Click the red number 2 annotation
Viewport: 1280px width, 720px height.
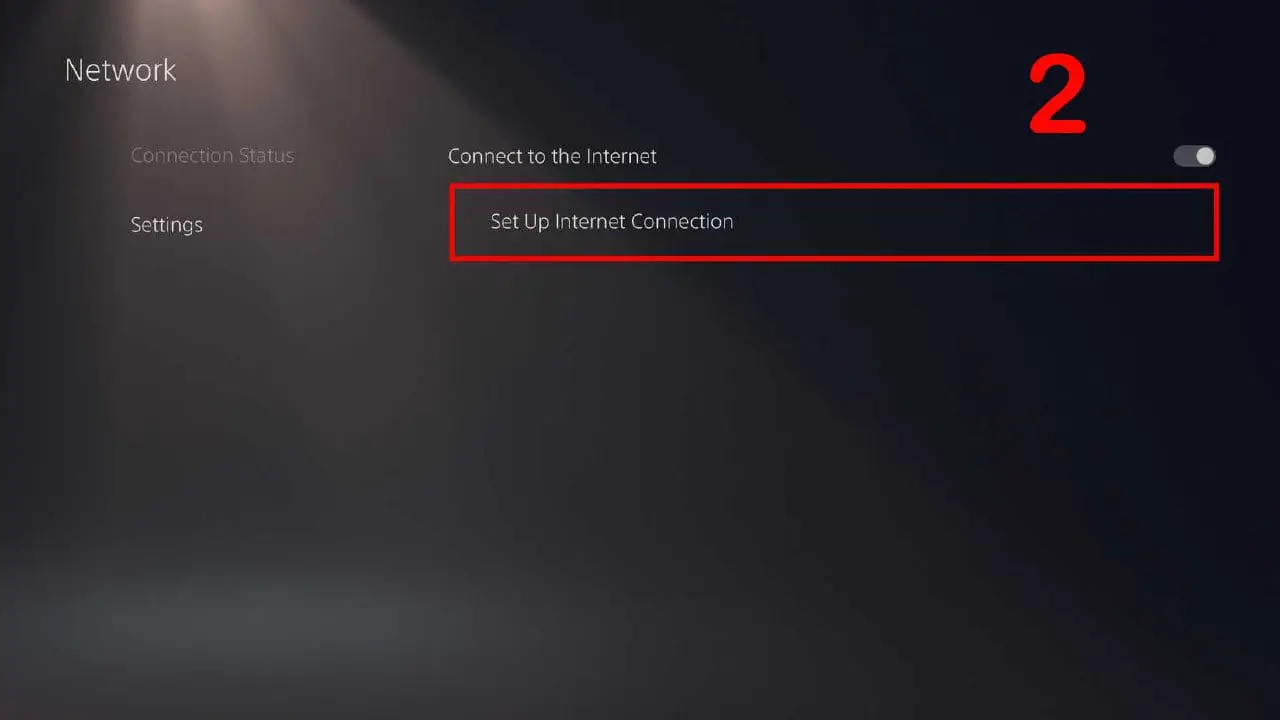pyautogui.click(x=1058, y=97)
